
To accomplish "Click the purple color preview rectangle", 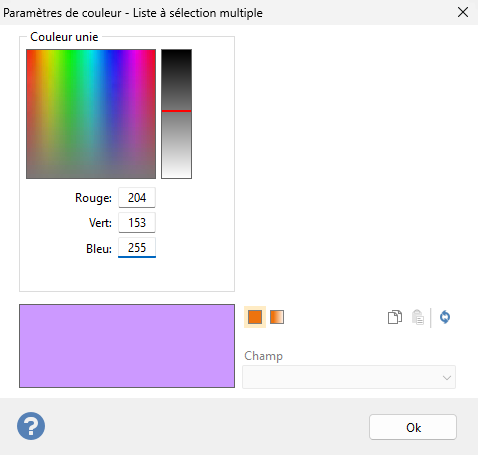I will pos(127,346).
